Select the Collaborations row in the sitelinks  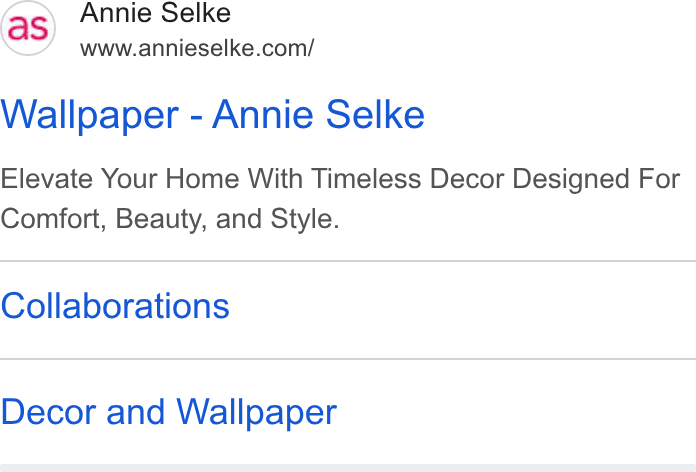pos(348,310)
